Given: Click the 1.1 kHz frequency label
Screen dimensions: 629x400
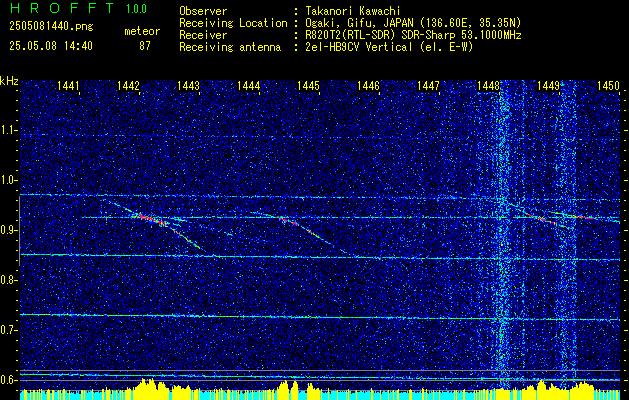Looking at the screenshot, I should 9,130.
